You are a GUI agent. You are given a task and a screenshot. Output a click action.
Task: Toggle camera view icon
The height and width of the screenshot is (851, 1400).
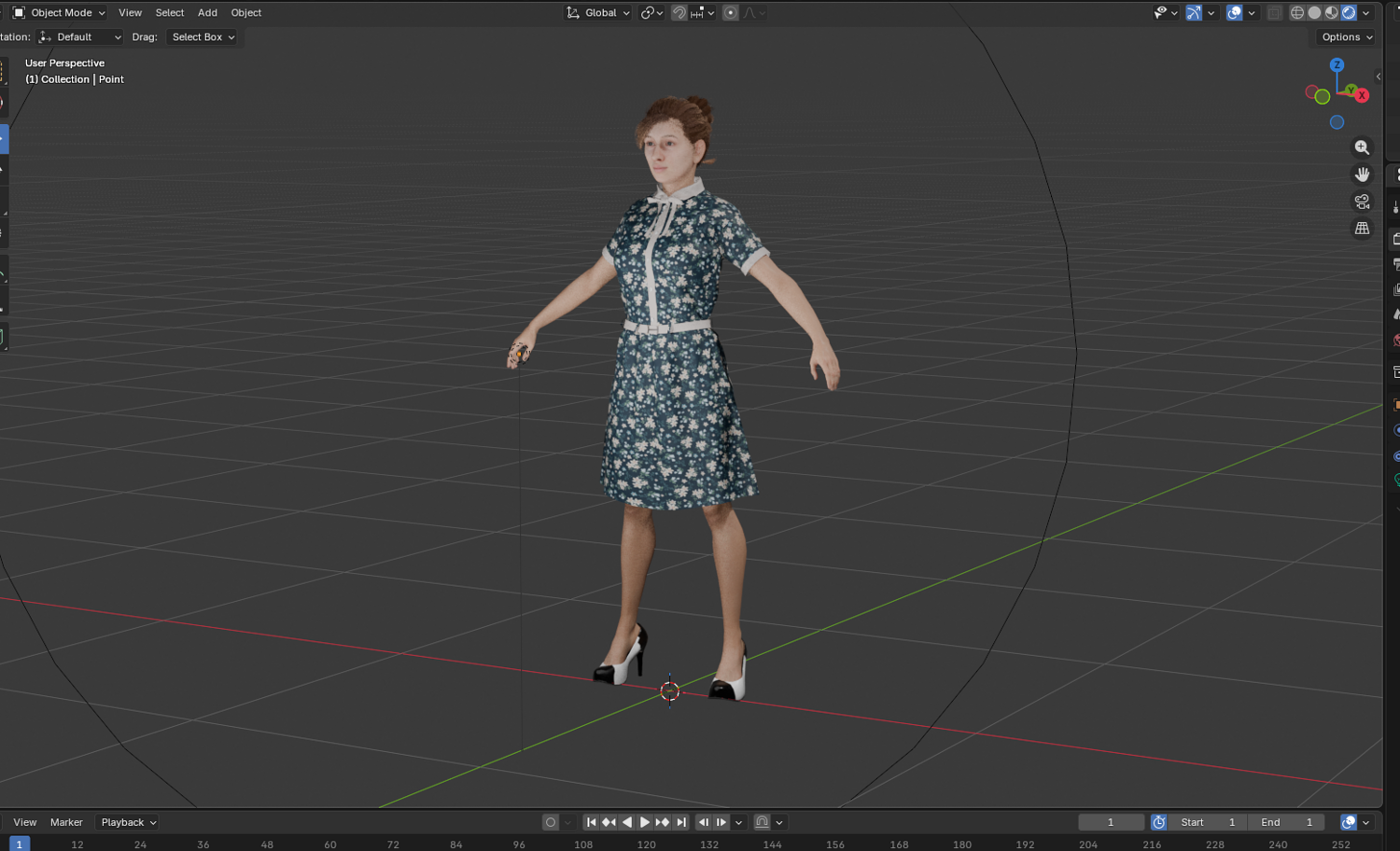(x=1362, y=202)
